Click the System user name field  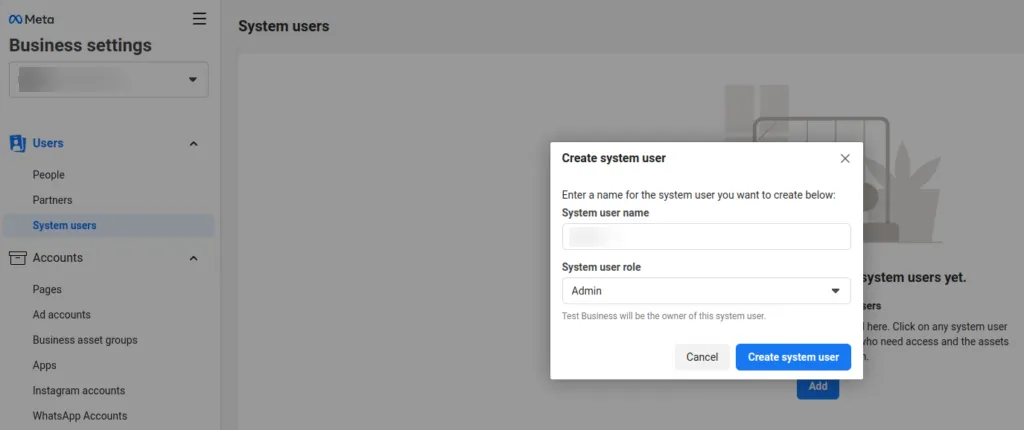point(706,236)
